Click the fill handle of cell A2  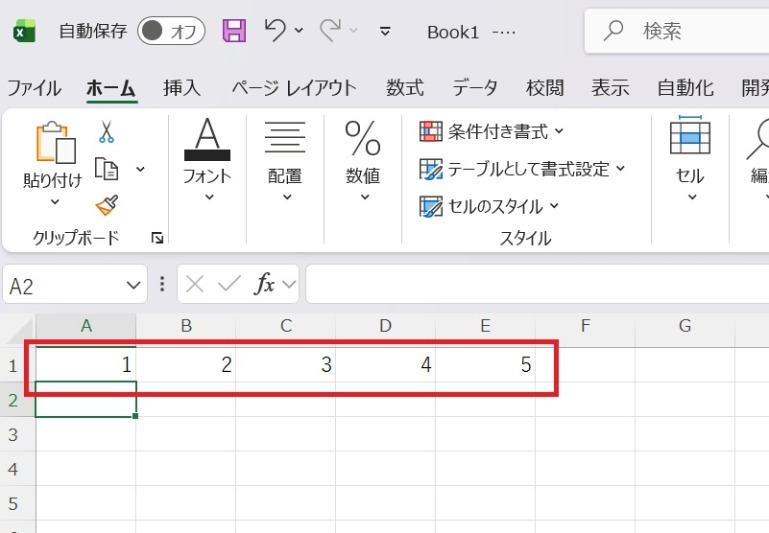click(x=136, y=416)
